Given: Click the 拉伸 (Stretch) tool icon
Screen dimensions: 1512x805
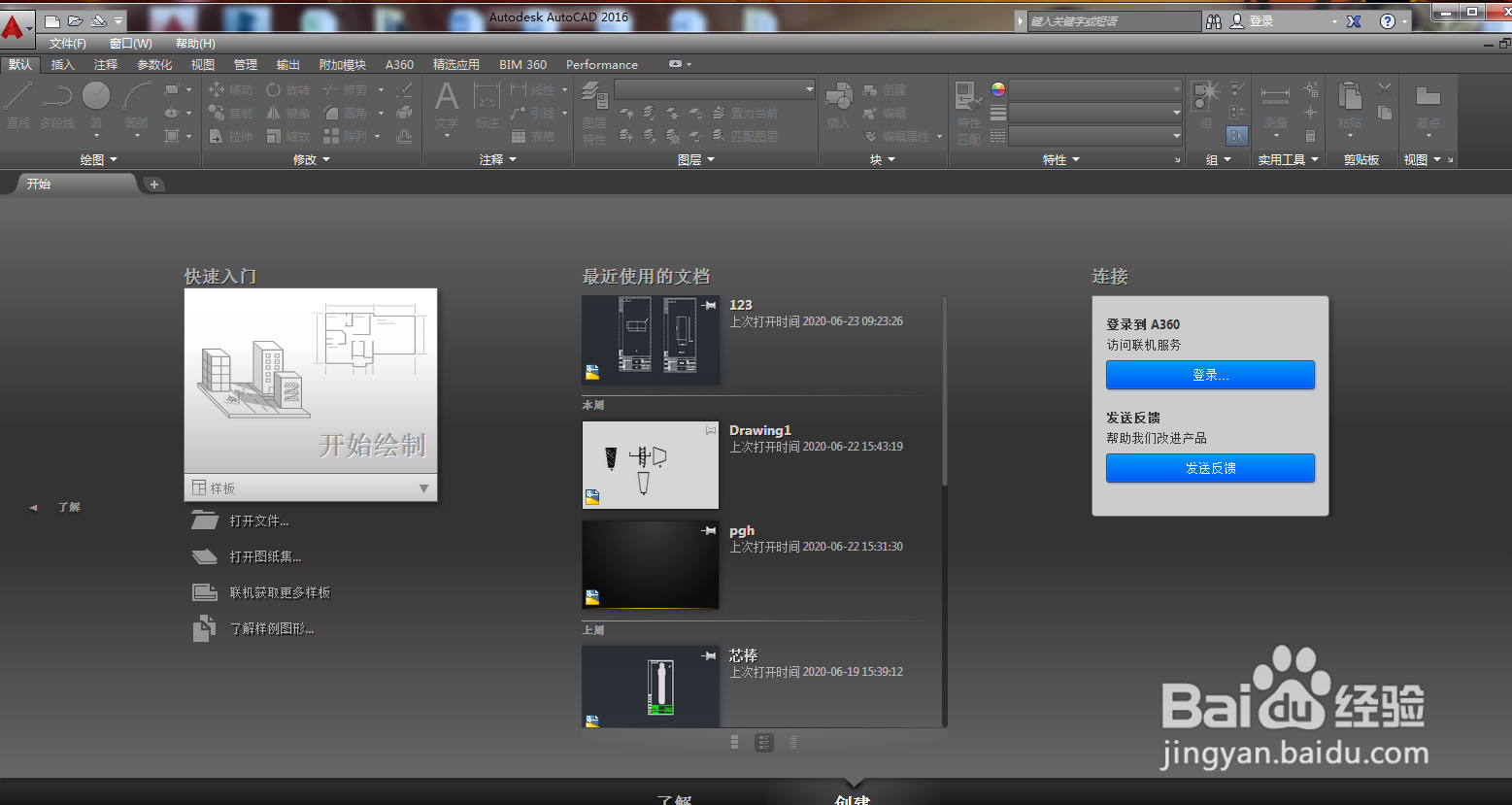Looking at the screenshot, I should [x=217, y=136].
